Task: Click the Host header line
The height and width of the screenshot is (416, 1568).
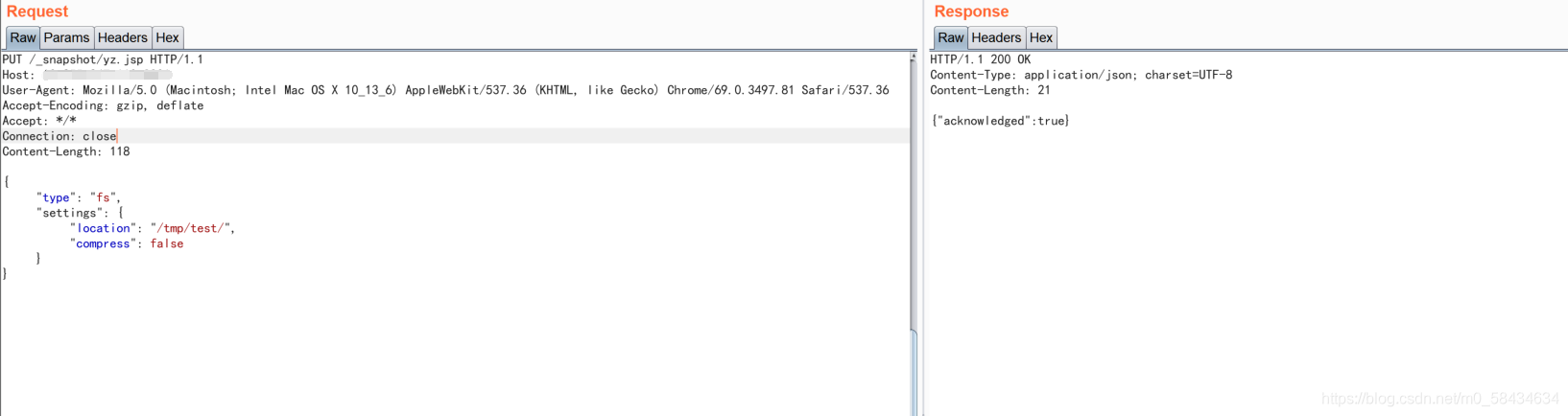Action: click(87, 75)
